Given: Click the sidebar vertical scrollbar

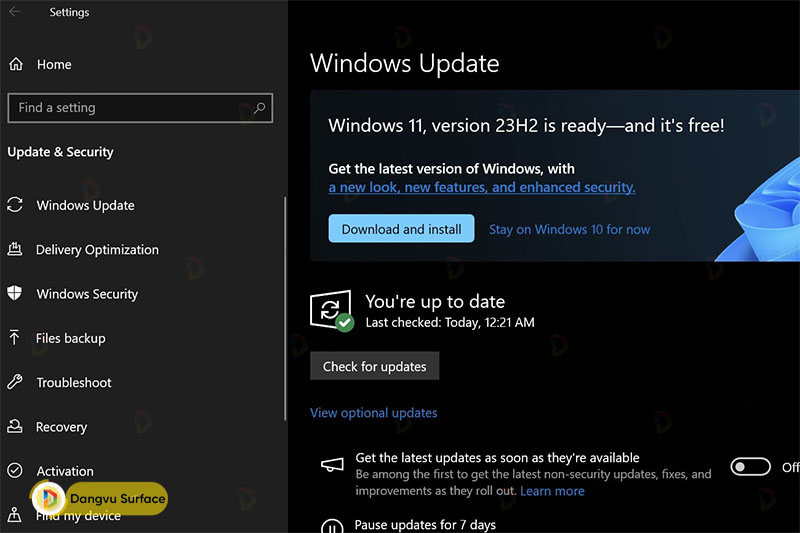Looking at the screenshot, I should (x=285, y=309).
